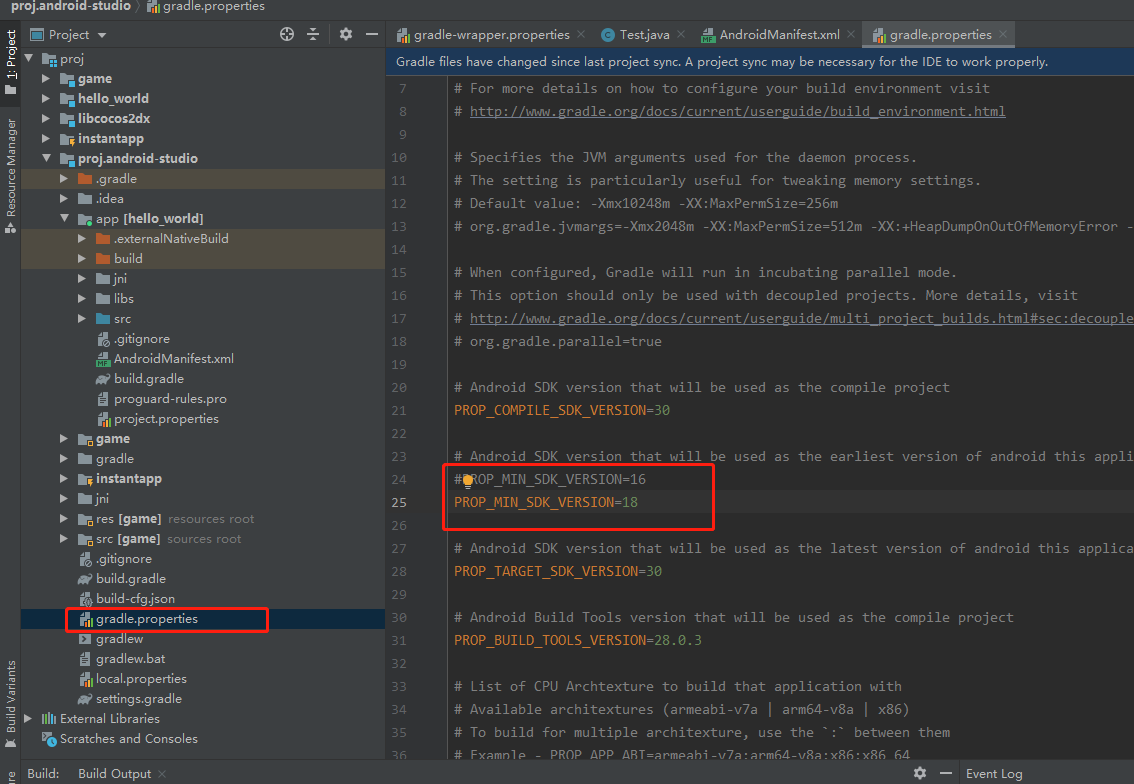
Task: Click PROP_COMPILE_SDK_VERSION=30 line
Action: pyautogui.click(x=561, y=410)
